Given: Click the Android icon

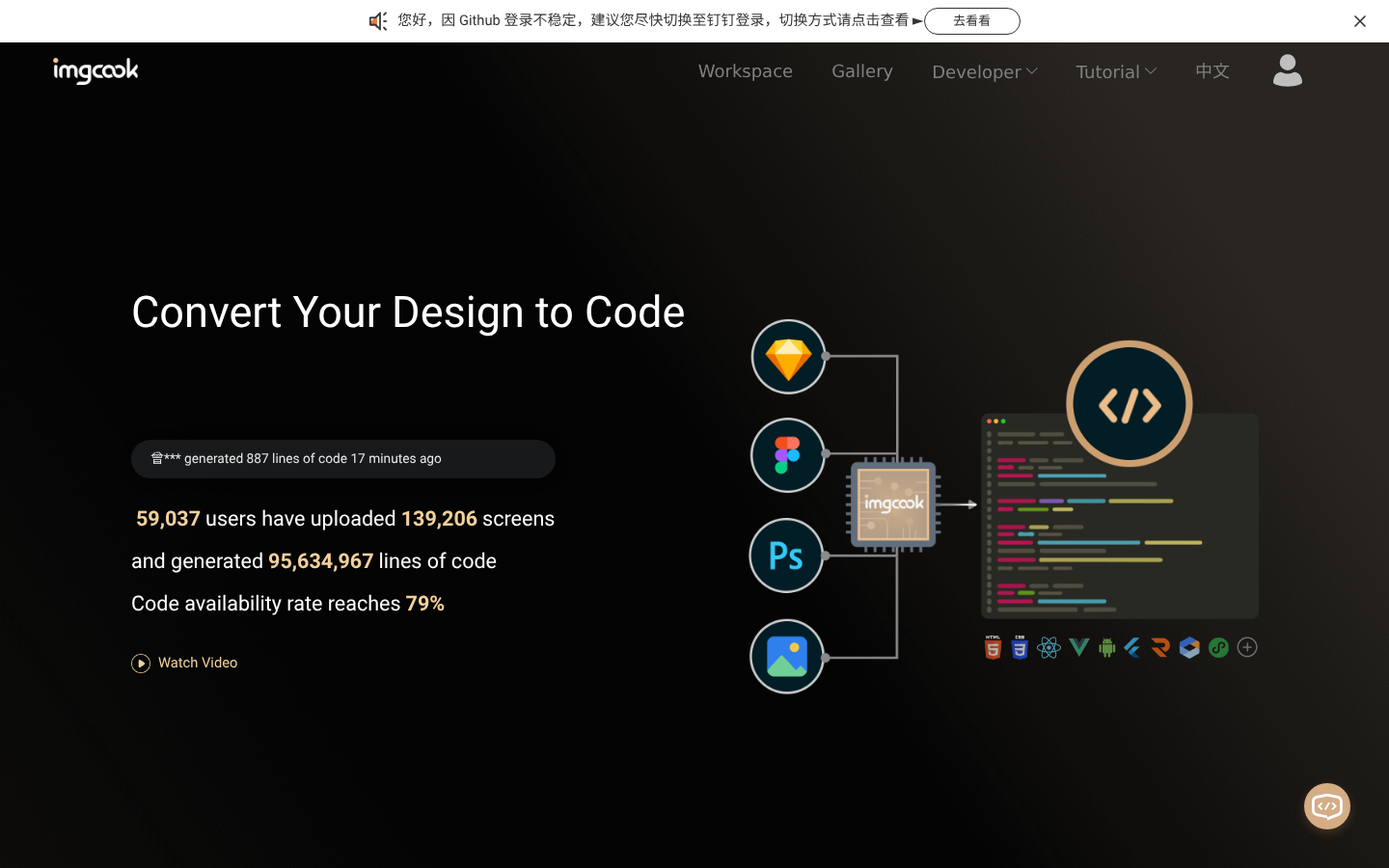Looking at the screenshot, I should coord(1107,648).
